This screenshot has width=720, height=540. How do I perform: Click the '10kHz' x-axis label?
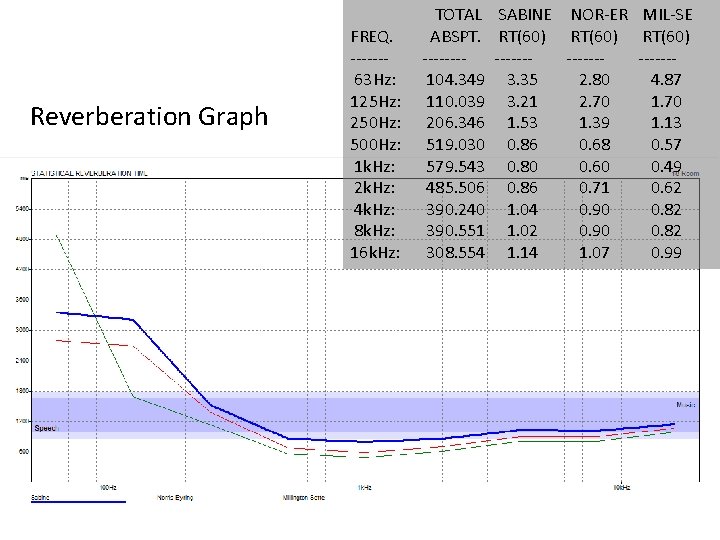622,487
